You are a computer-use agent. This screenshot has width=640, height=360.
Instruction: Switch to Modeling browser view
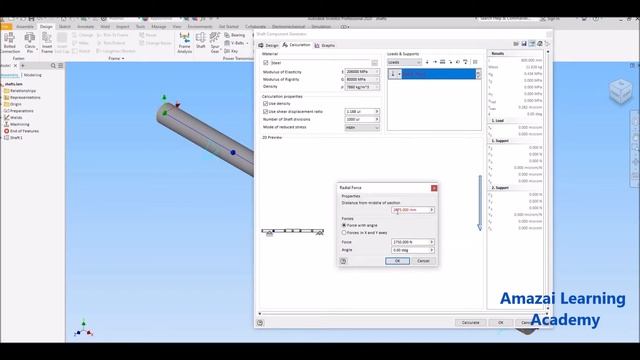tap(33, 75)
